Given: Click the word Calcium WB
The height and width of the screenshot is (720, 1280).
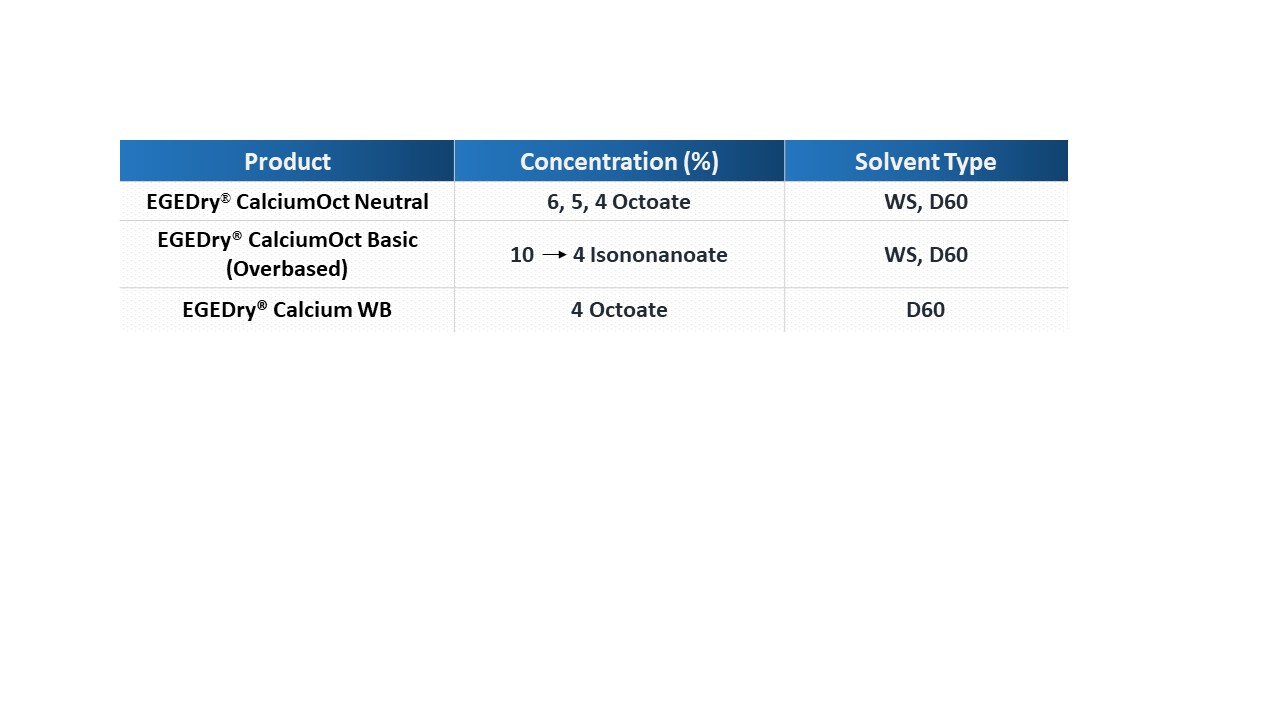Looking at the screenshot, I should [x=332, y=310].
